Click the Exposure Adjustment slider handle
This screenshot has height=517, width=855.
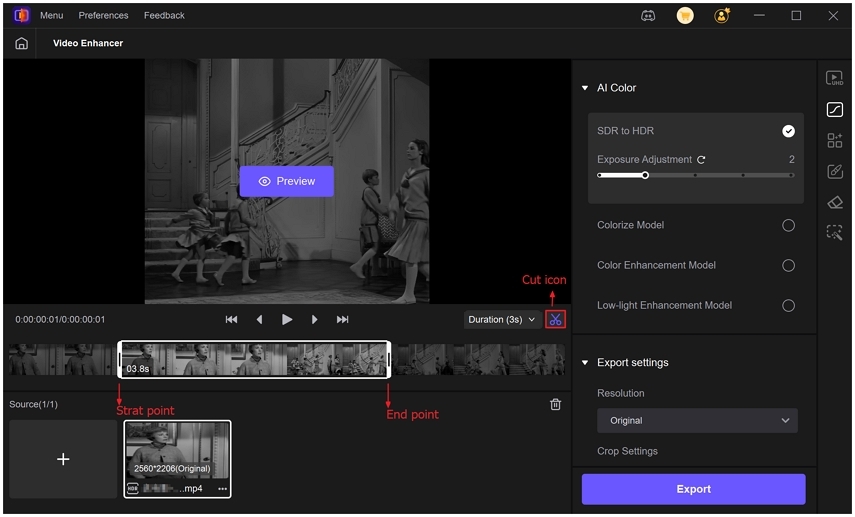tap(645, 176)
